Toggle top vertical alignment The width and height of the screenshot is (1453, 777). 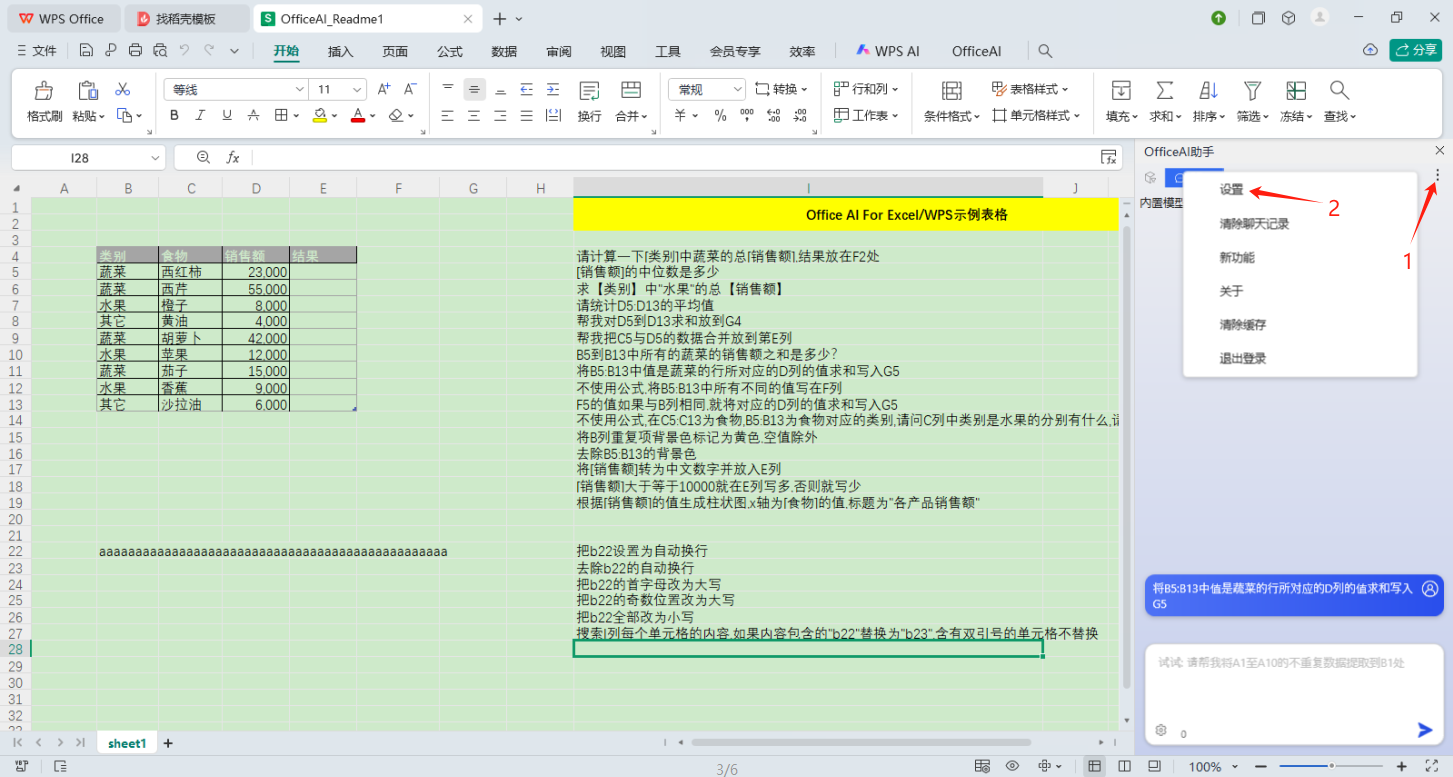(x=448, y=89)
